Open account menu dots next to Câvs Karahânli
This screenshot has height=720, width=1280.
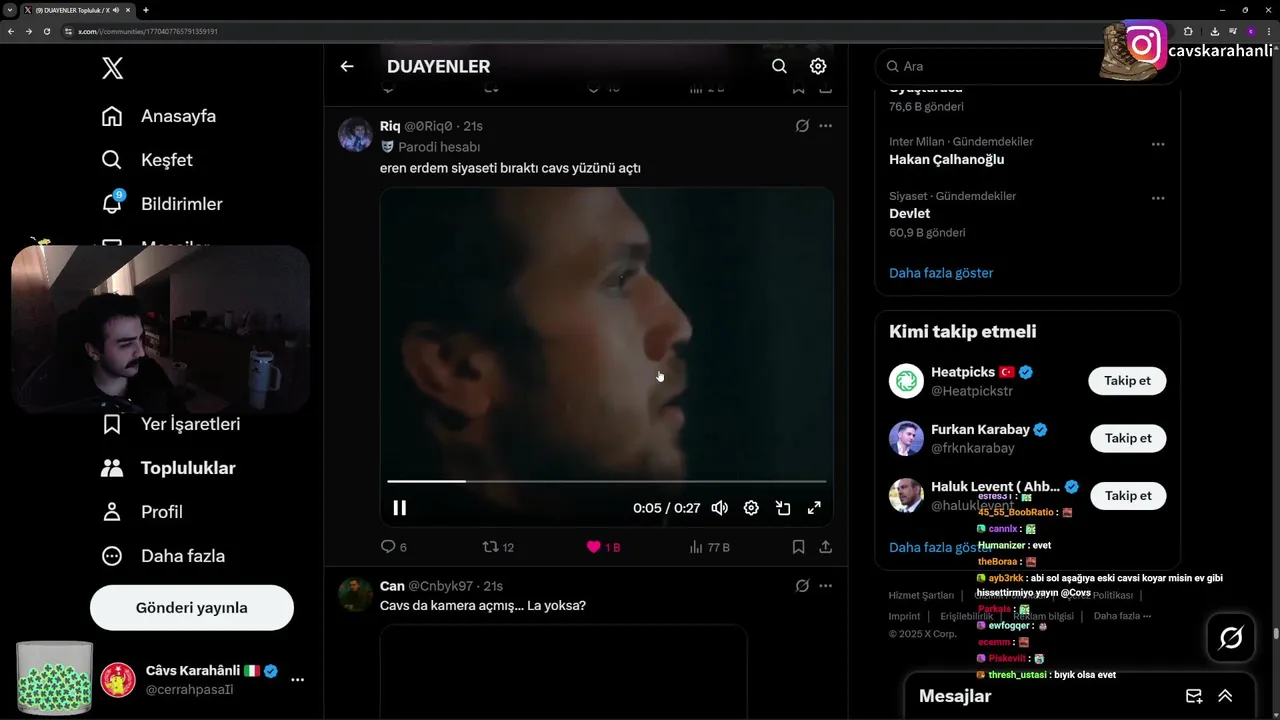coord(297,680)
